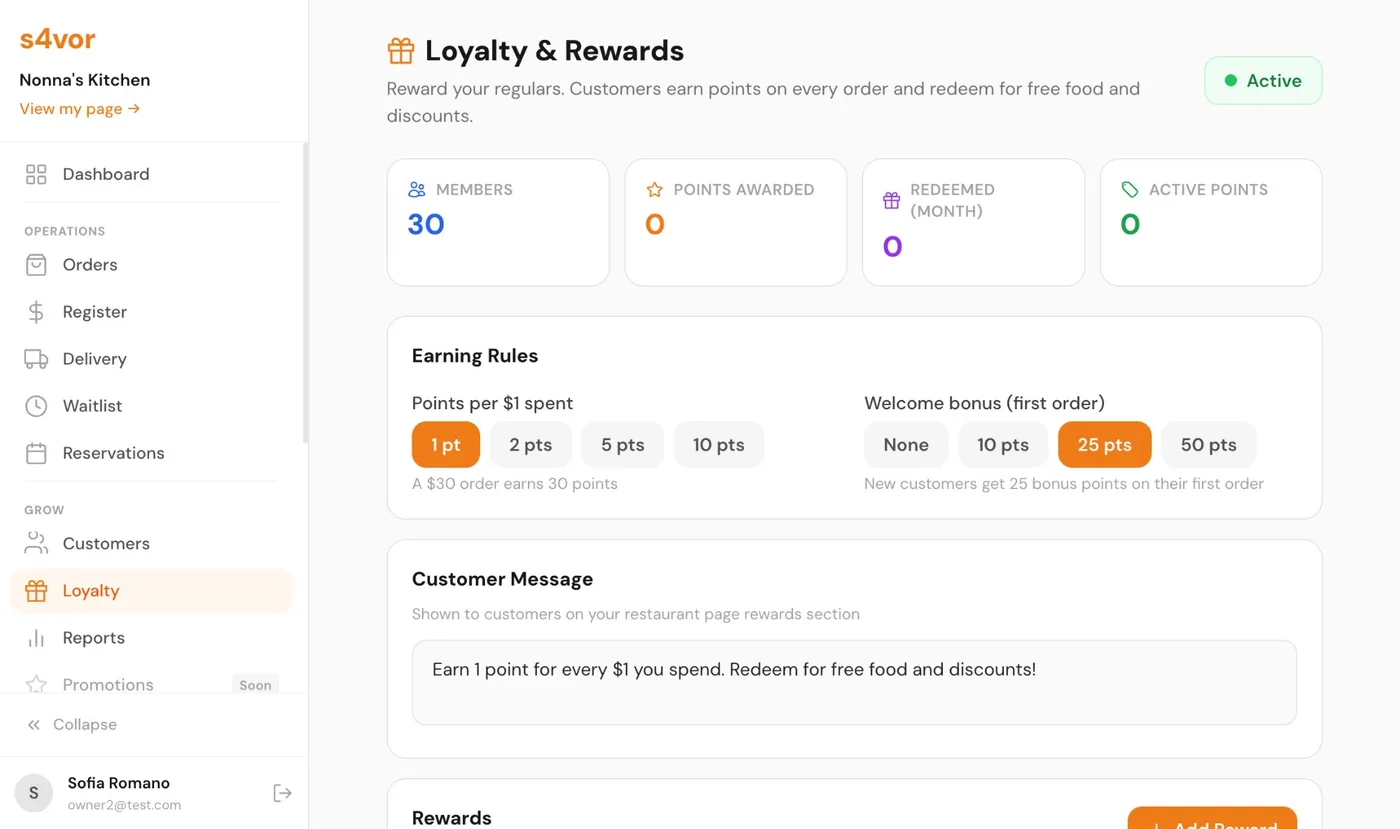Screen dimensions: 1400x829
Task: Select 2 pts per dollar spent
Action: point(530,444)
